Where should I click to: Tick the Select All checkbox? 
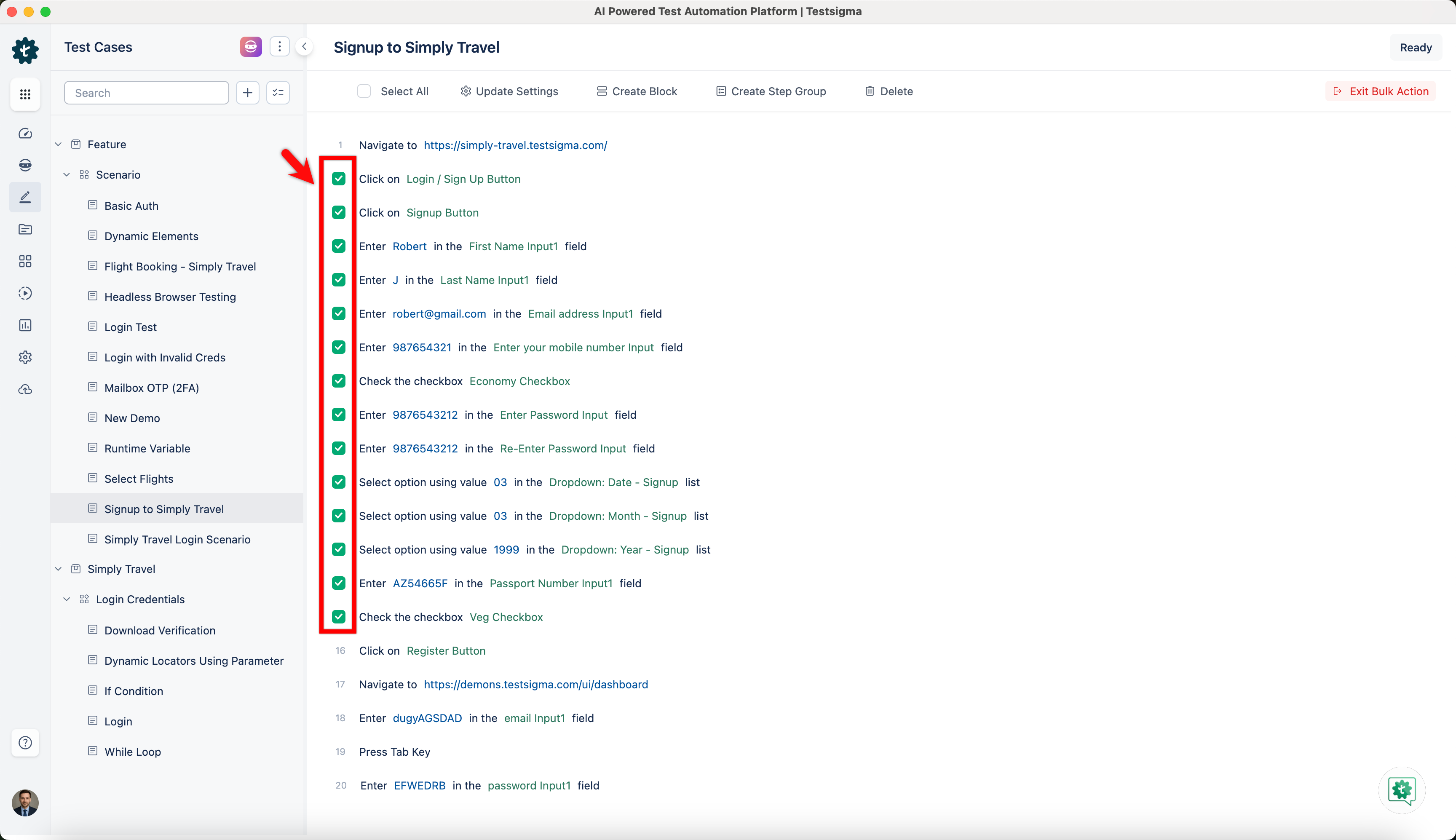point(364,91)
